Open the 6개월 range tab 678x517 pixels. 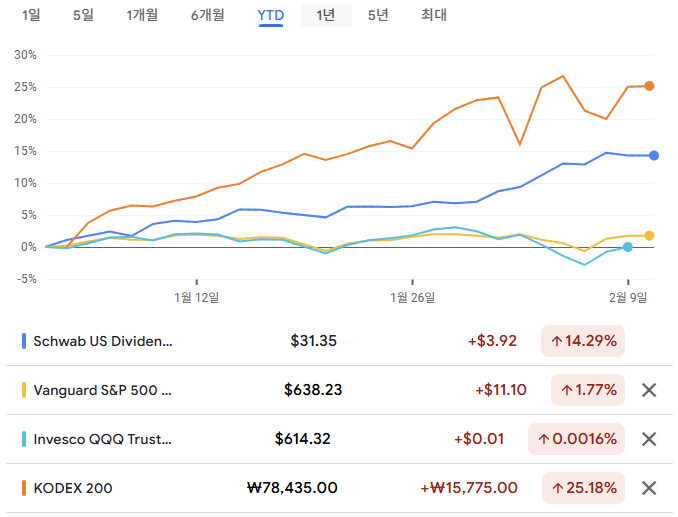point(208,15)
